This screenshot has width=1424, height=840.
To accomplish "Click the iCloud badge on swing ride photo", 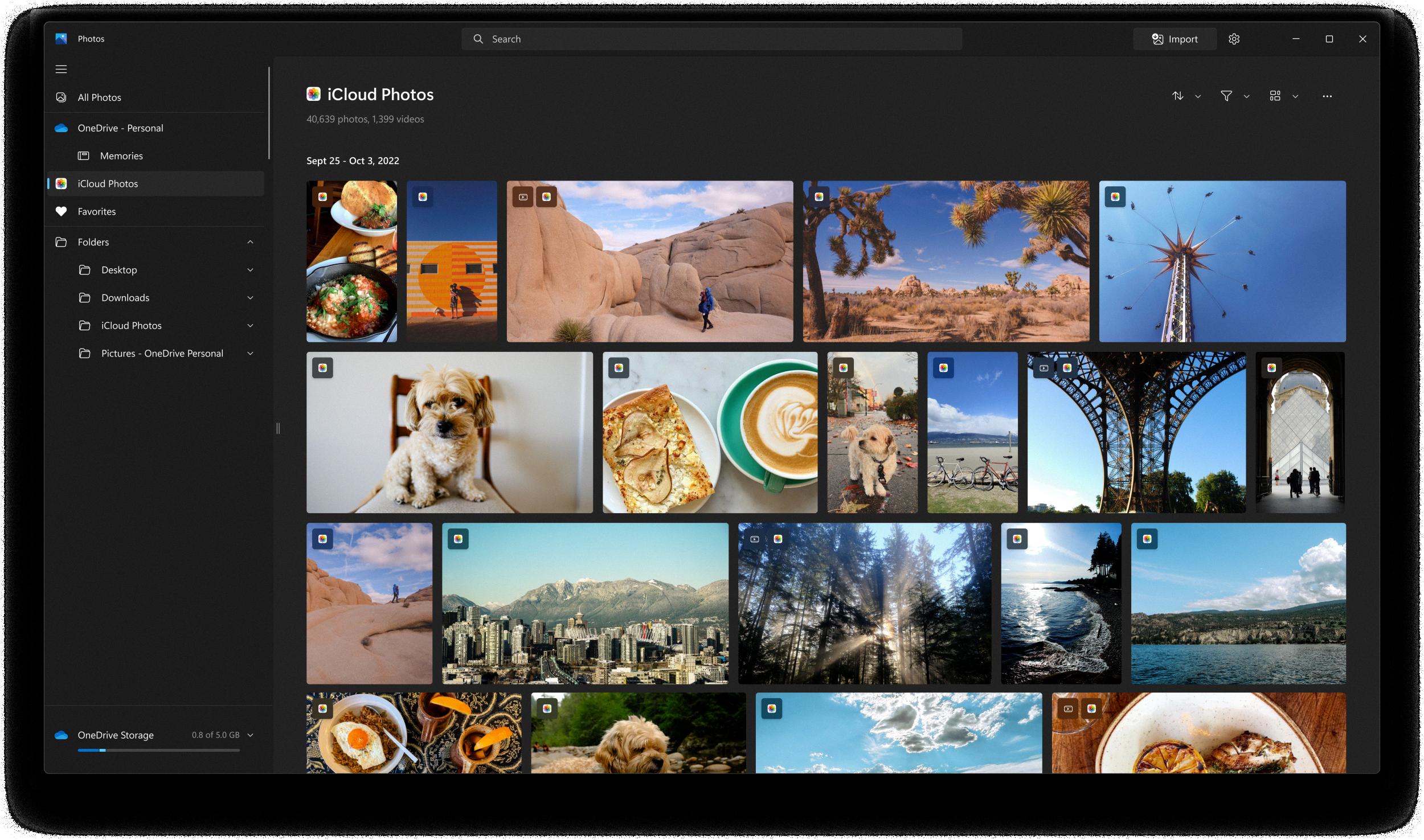I will [1115, 197].
